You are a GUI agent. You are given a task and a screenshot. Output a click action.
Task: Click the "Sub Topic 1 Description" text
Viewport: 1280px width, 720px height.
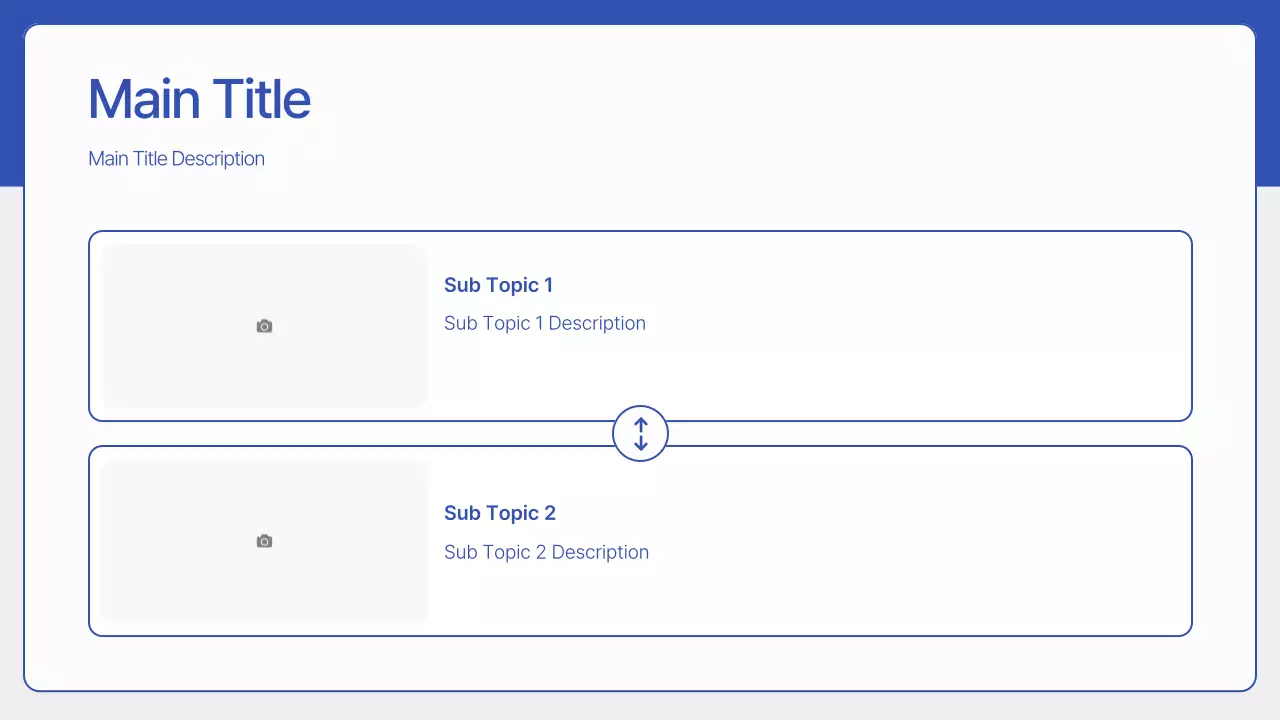coord(544,323)
